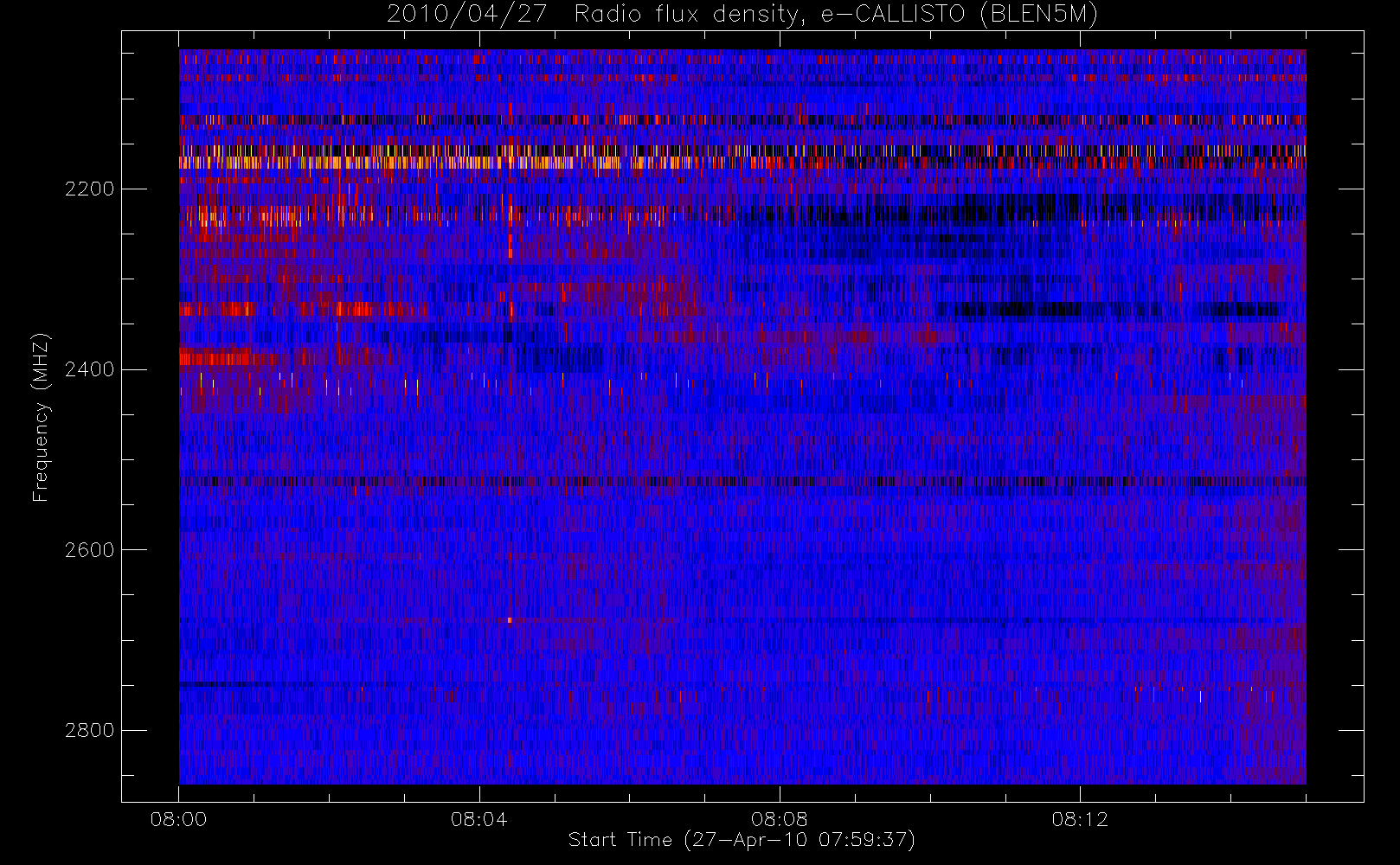The width and height of the screenshot is (1400, 865).
Task: Click the plot title 'Radio flux density, e-CALLISTO (BLEN5M)'
Action: tap(836, 15)
